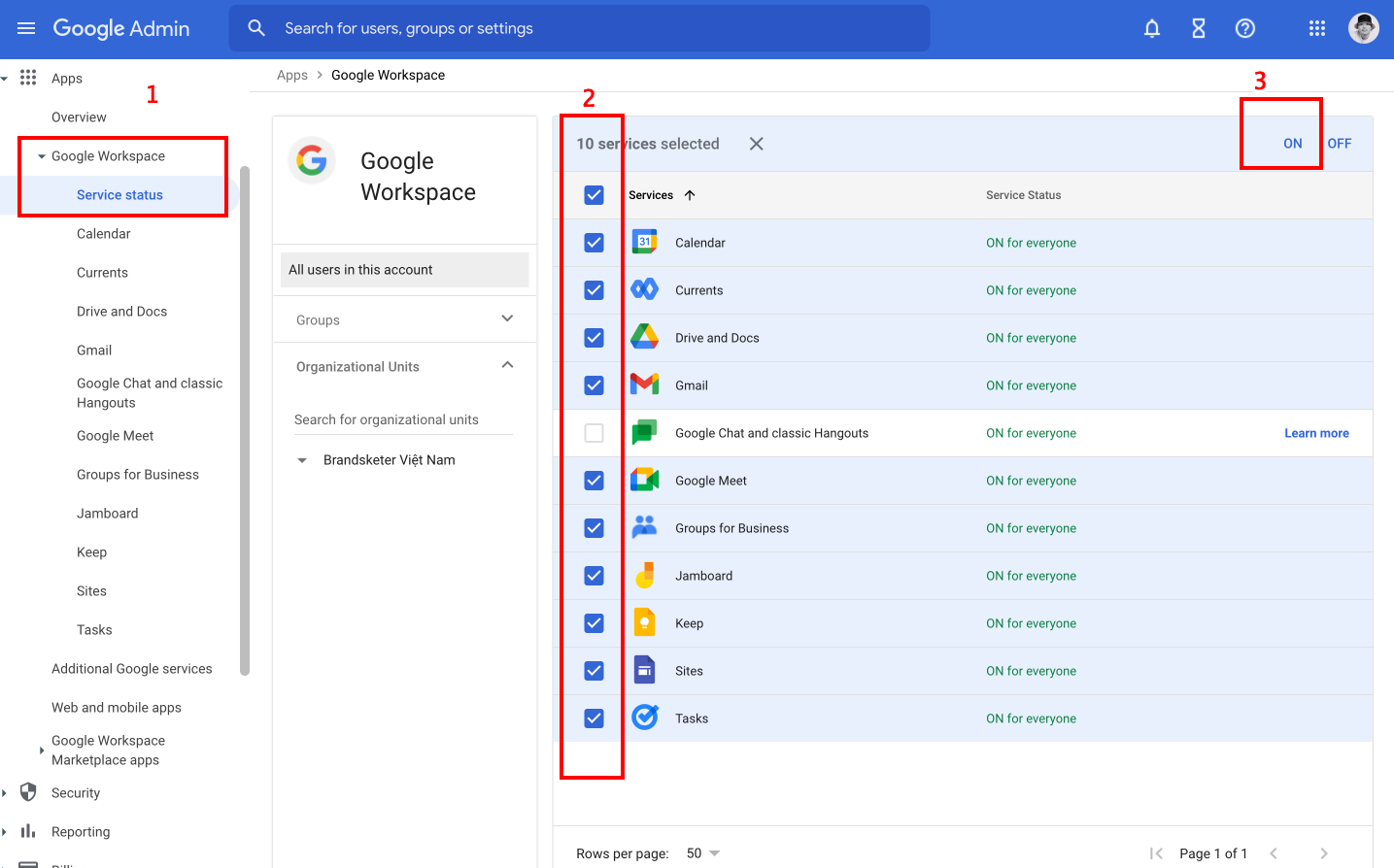Expand Brandsketer Việt Nam organizational unit
Image resolution: width=1394 pixels, height=868 pixels.
click(302, 460)
